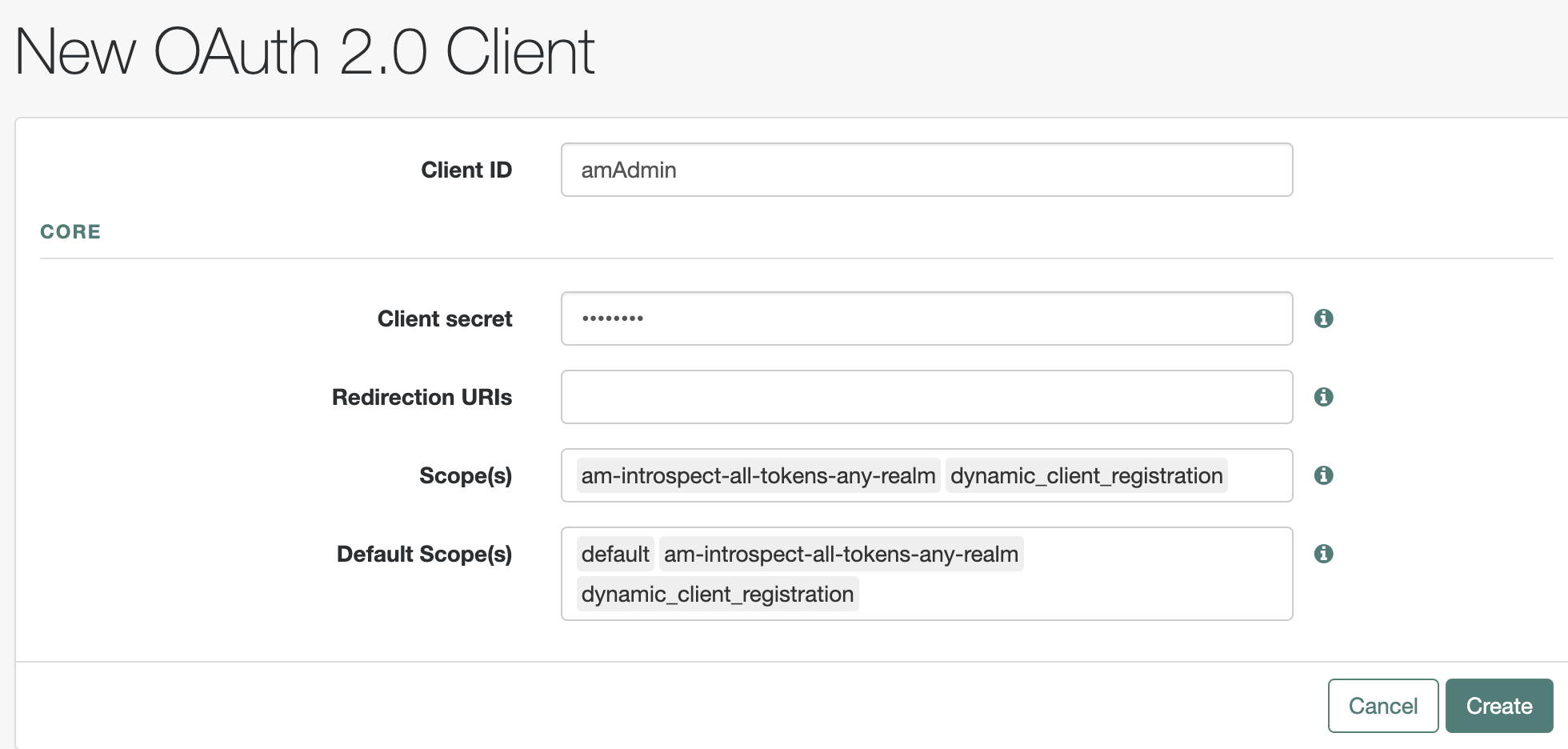1568x749 pixels.
Task: Click into the Client secret field
Action: pos(926,318)
